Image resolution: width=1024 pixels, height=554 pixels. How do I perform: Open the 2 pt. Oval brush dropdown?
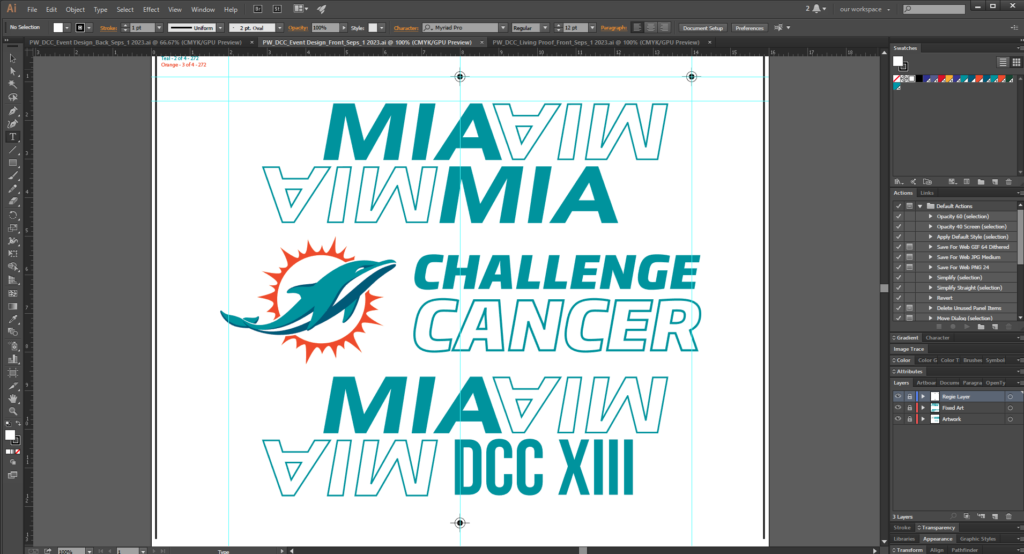pos(280,27)
